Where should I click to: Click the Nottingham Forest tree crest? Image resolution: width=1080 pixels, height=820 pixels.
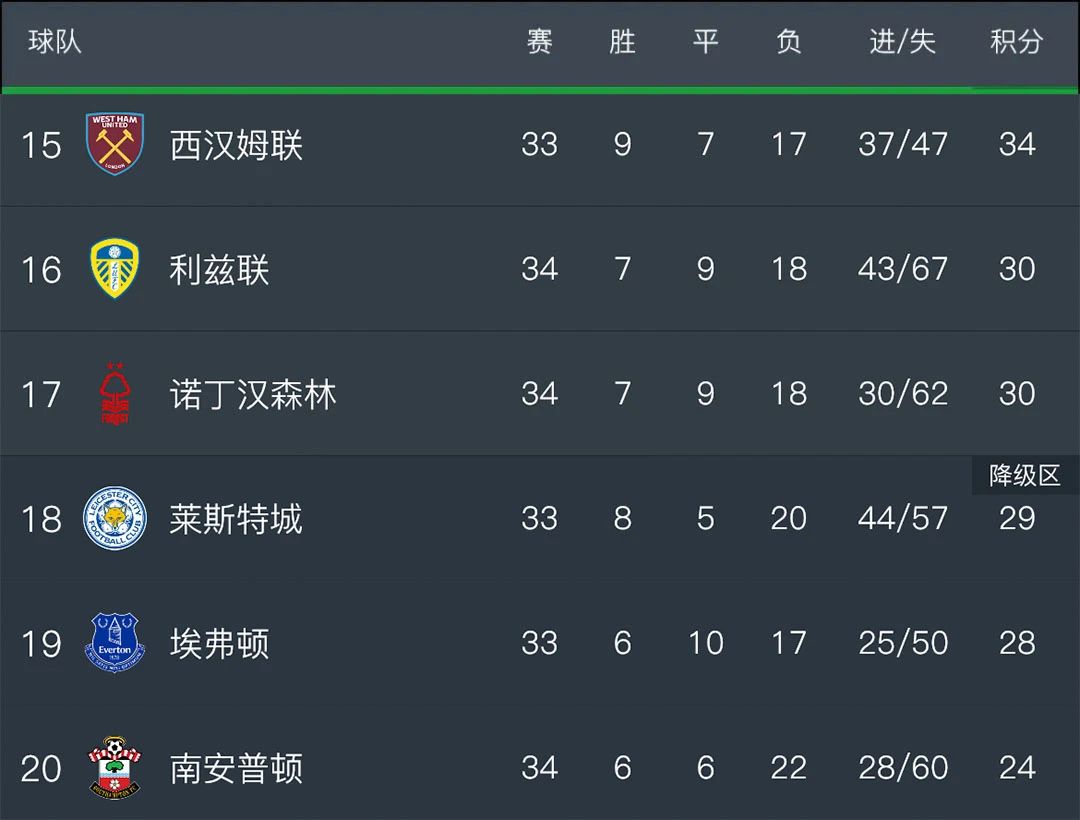pos(114,393)
